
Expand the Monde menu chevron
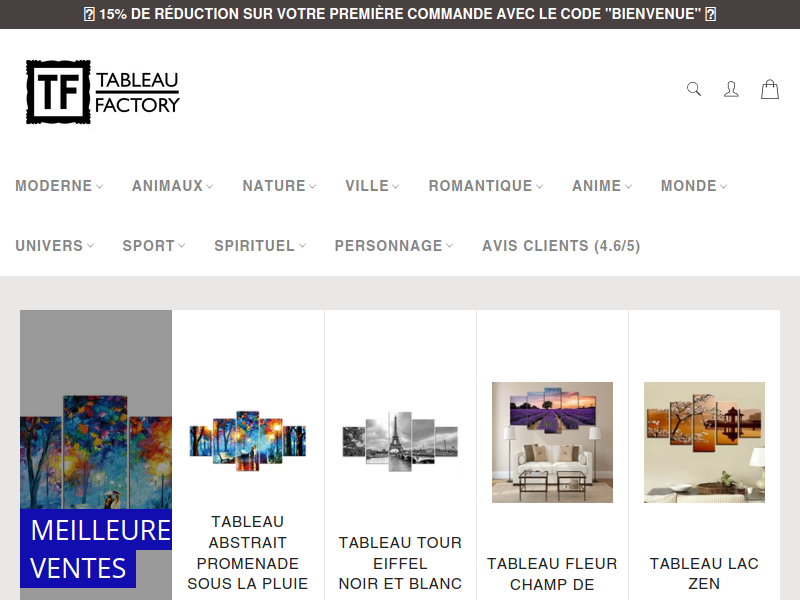[x=723, y=186]
